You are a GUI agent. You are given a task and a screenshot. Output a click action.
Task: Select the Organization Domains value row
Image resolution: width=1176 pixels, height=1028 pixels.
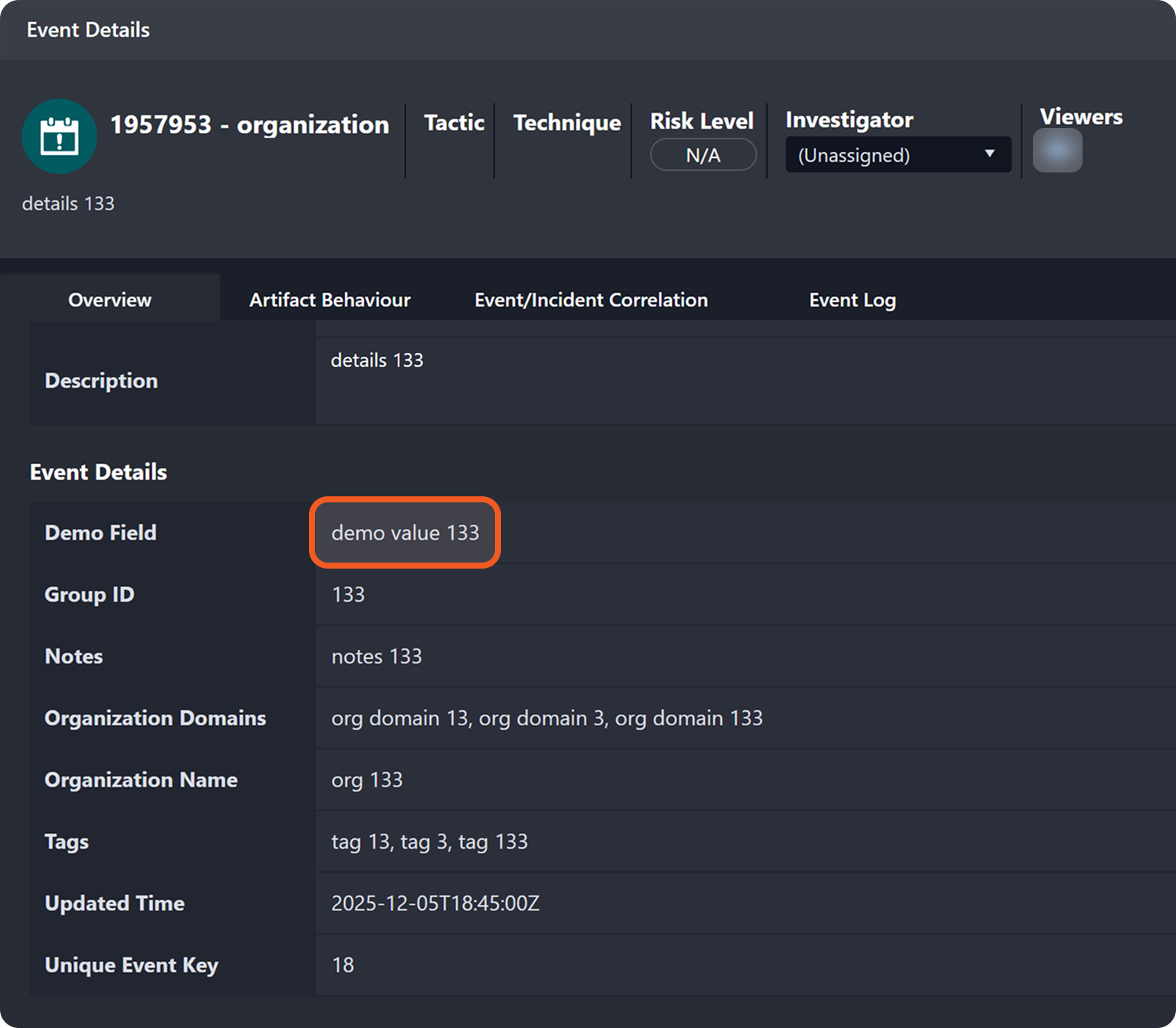pyautogui.click(x=546, y=718)
